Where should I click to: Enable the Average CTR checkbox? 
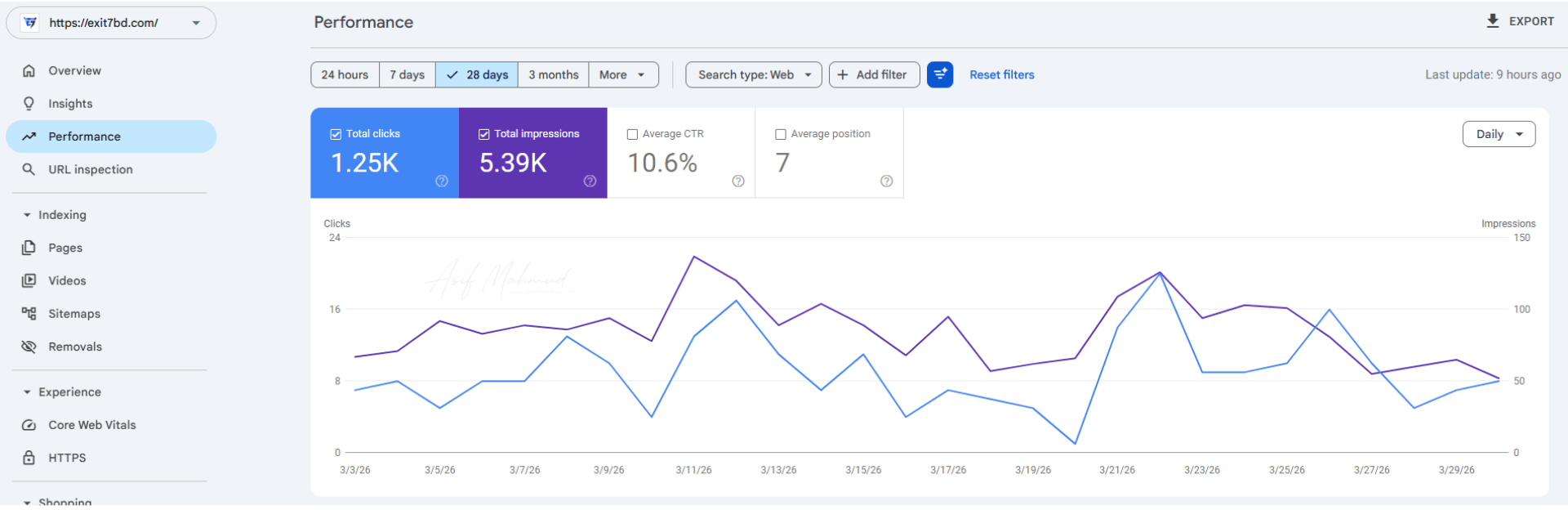632,134
